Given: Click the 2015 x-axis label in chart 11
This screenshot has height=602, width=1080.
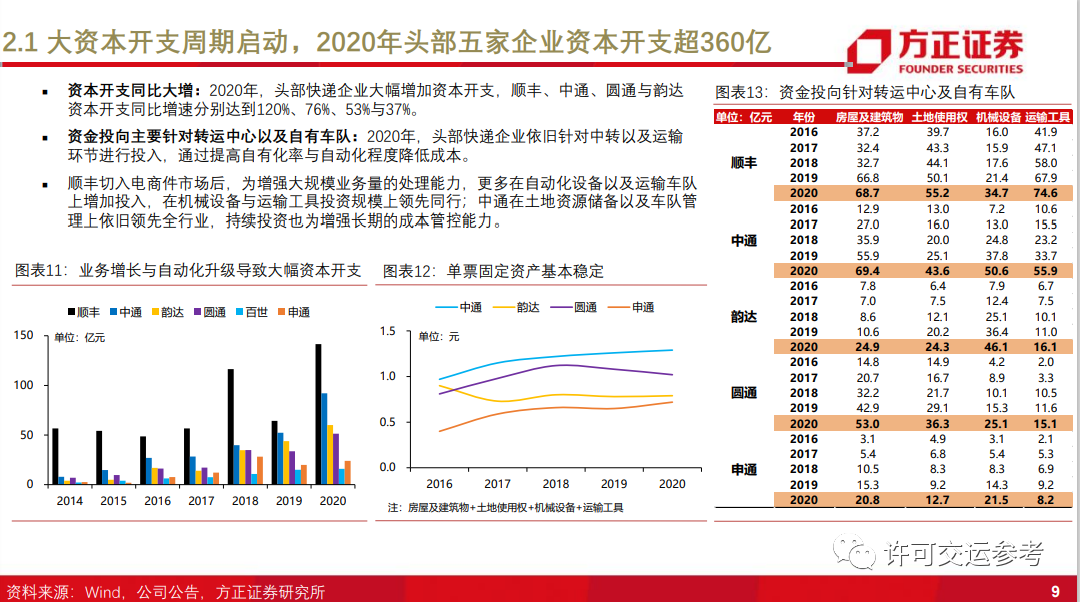Looking at the screenshot, I should tap(114, 501).
